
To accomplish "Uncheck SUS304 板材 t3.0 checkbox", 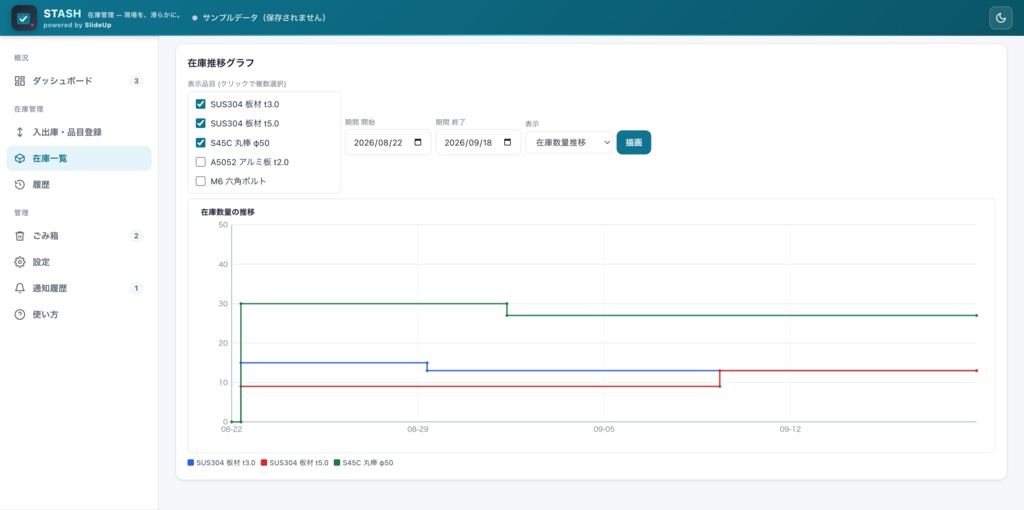I will [x=201, y=104].
